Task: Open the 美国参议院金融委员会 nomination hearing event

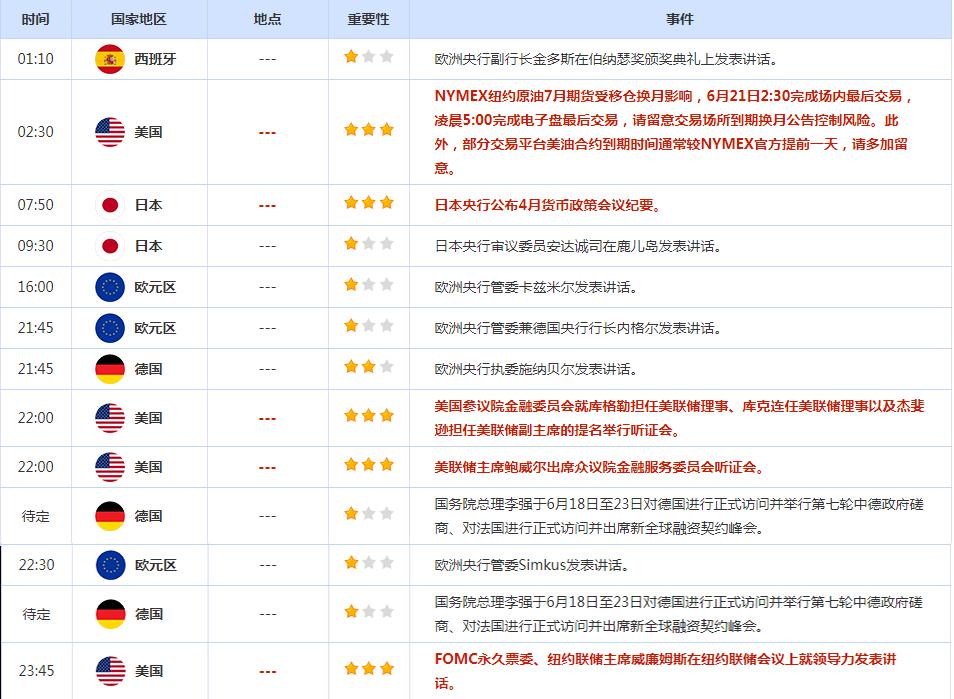Action: (679, 418)
